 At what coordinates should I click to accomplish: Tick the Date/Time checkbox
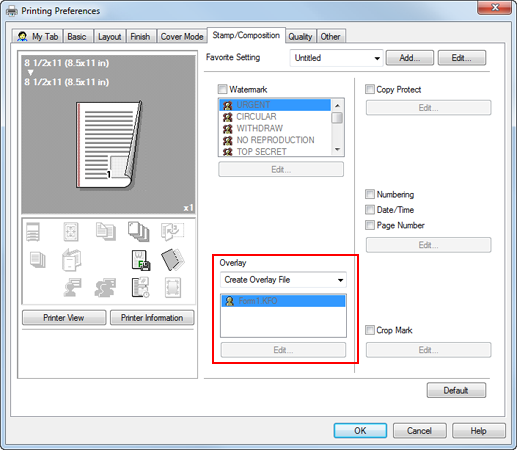pos(370,210)
